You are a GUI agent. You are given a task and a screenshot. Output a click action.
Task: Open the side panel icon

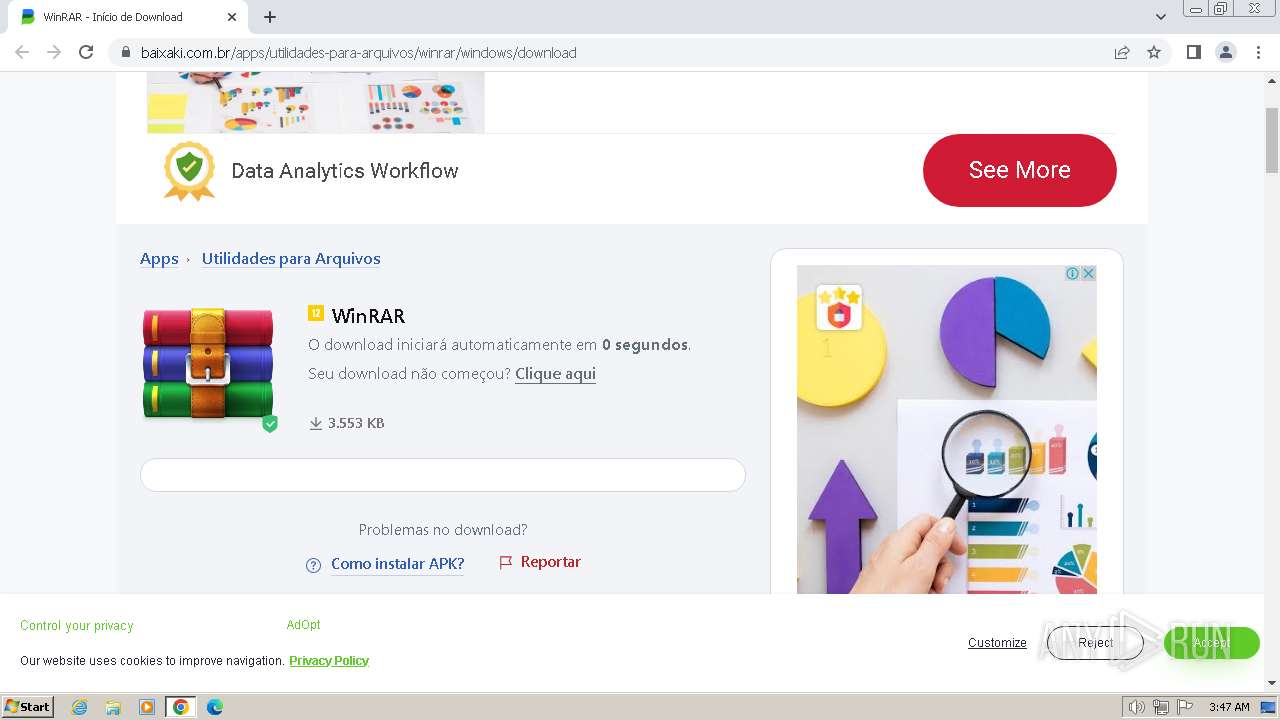click(1193, 52)
